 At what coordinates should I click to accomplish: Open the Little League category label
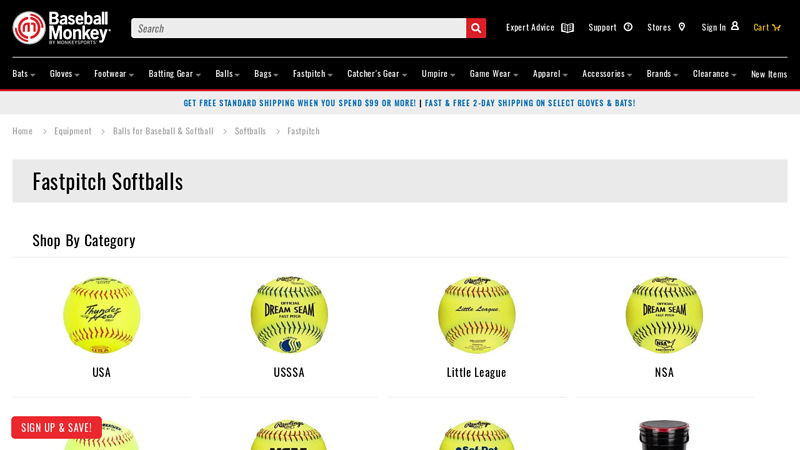[477, 372]
